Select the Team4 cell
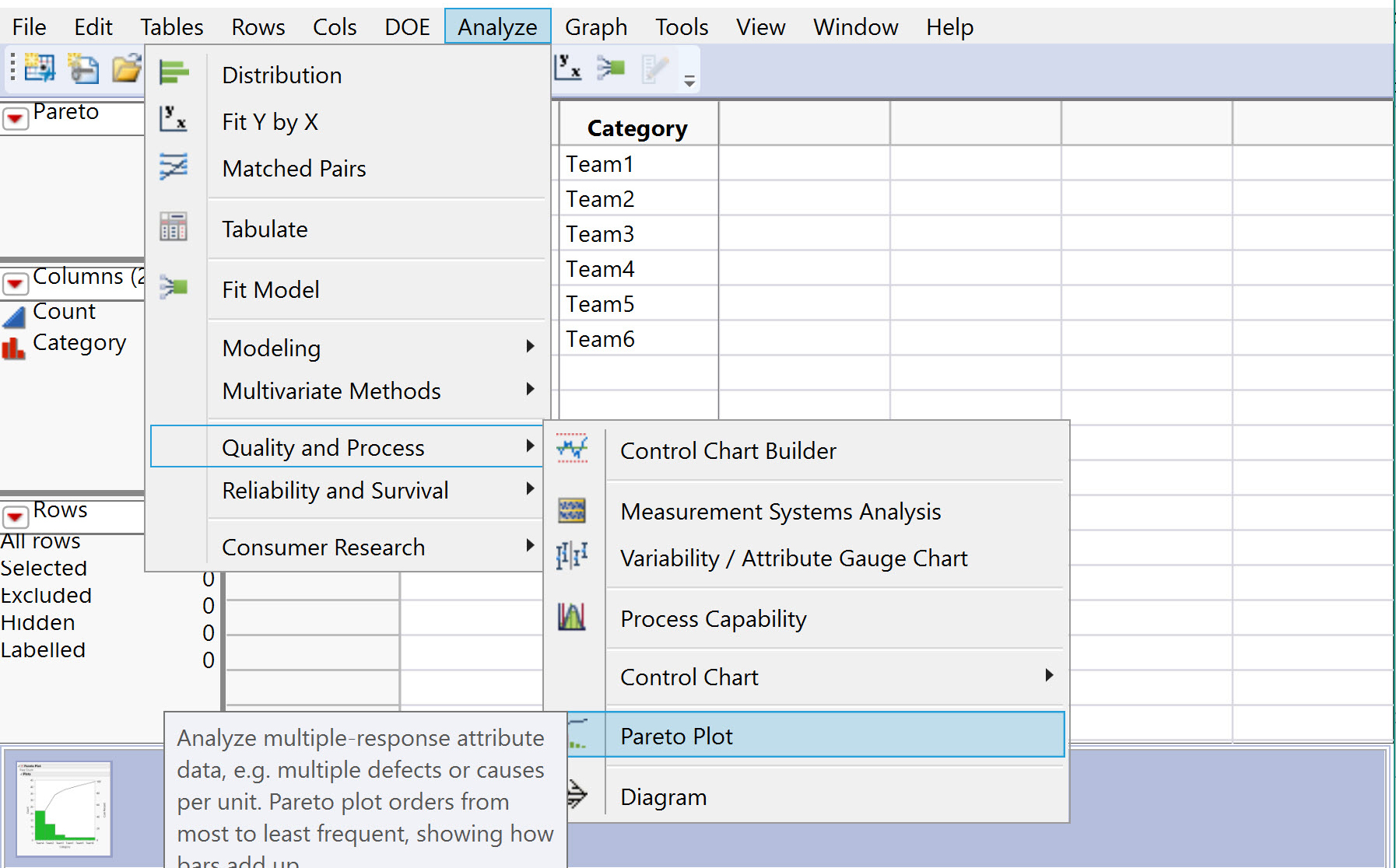1396x868 pixels. [x=638, y=269]
